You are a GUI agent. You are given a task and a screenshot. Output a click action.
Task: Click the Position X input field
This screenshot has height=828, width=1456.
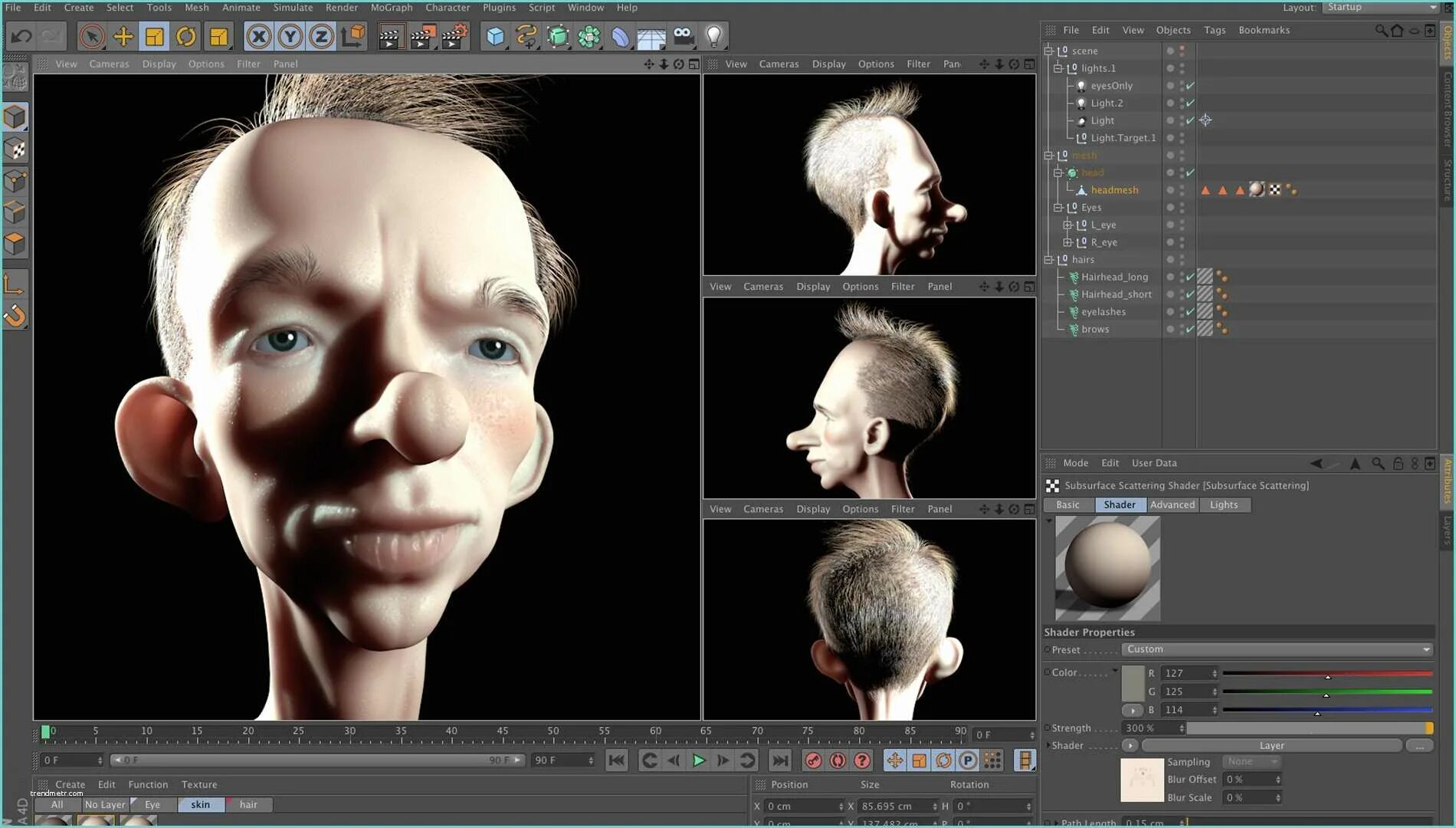tap(803, 806)
